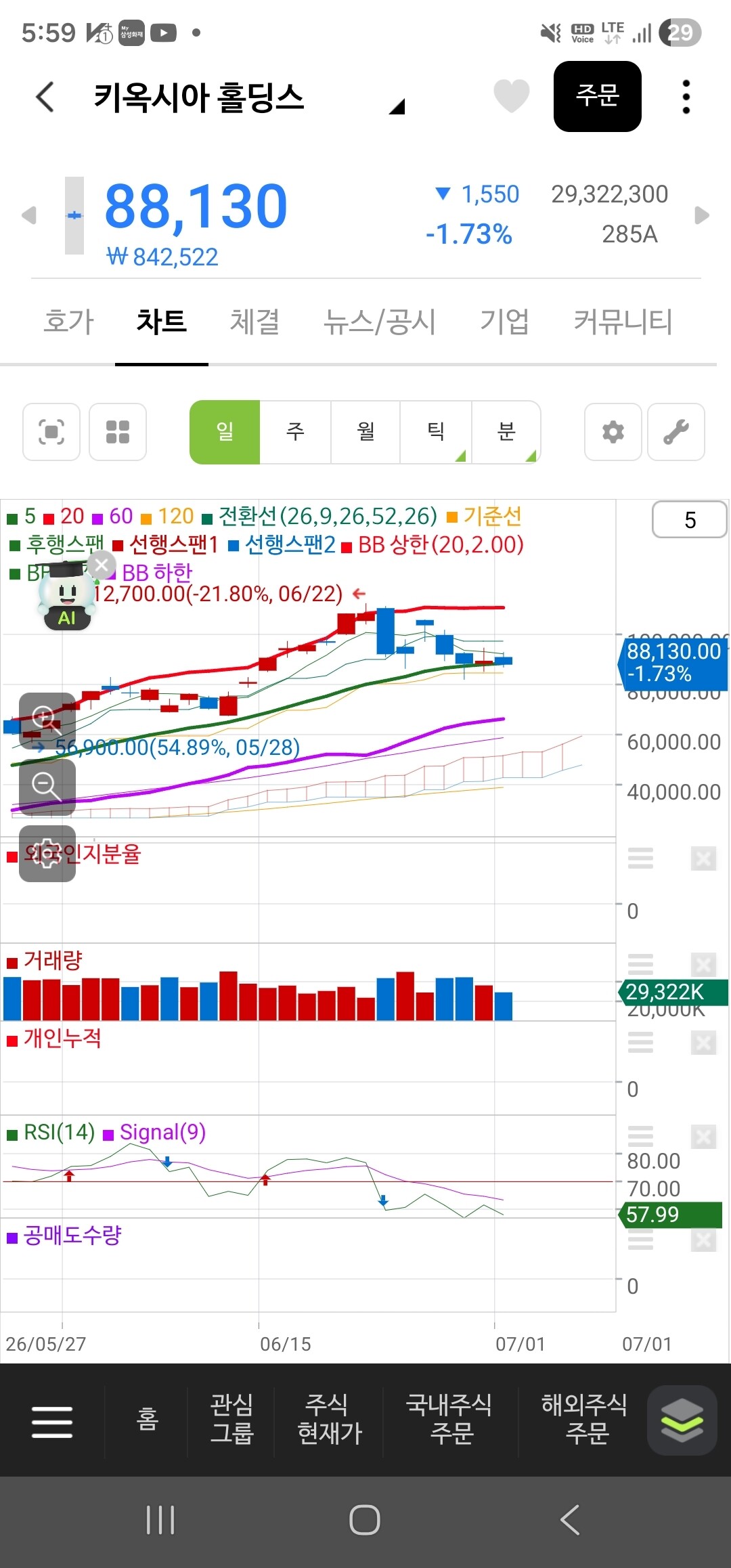Open 주식 현재가 in bottom bar
Screen dimensions: 731x1568
(329, 1419)
